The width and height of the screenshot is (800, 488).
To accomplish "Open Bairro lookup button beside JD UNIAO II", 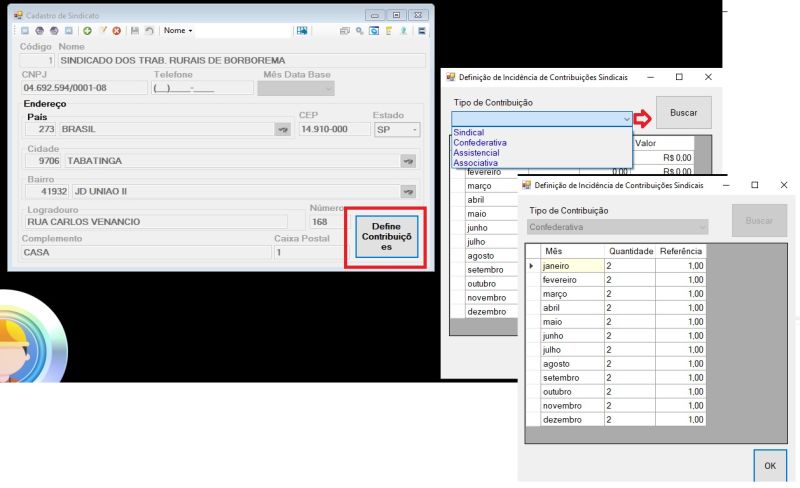I will 408,191.
